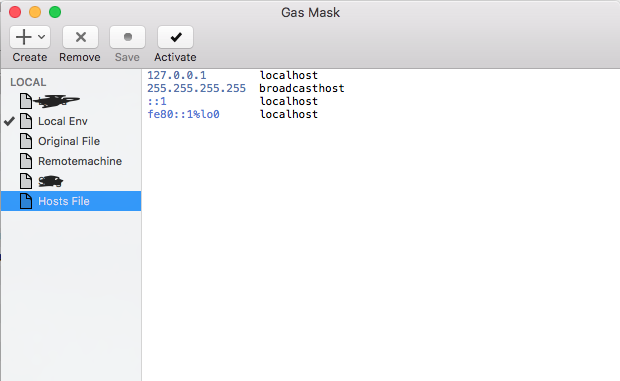620x381 pixels.
Task: Click the Gas Mask window title
Action: (x=310, y=13)
